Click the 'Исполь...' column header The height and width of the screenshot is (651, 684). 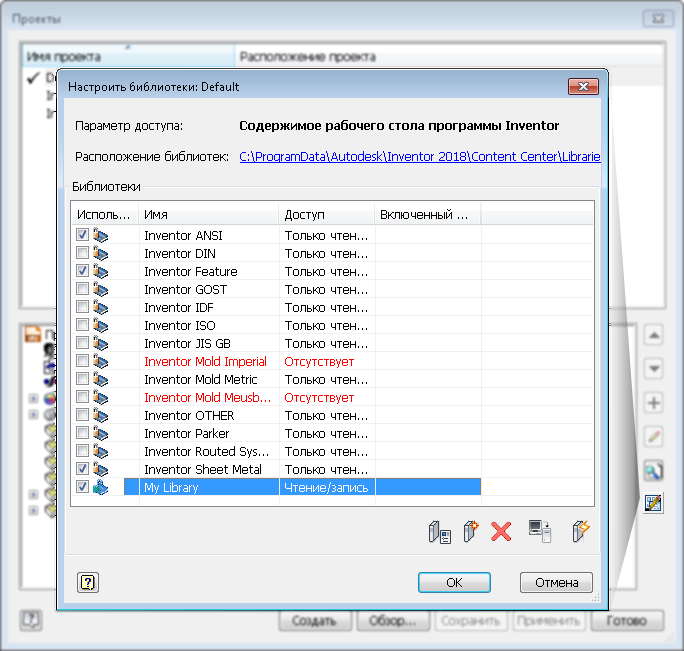(105, 214)
